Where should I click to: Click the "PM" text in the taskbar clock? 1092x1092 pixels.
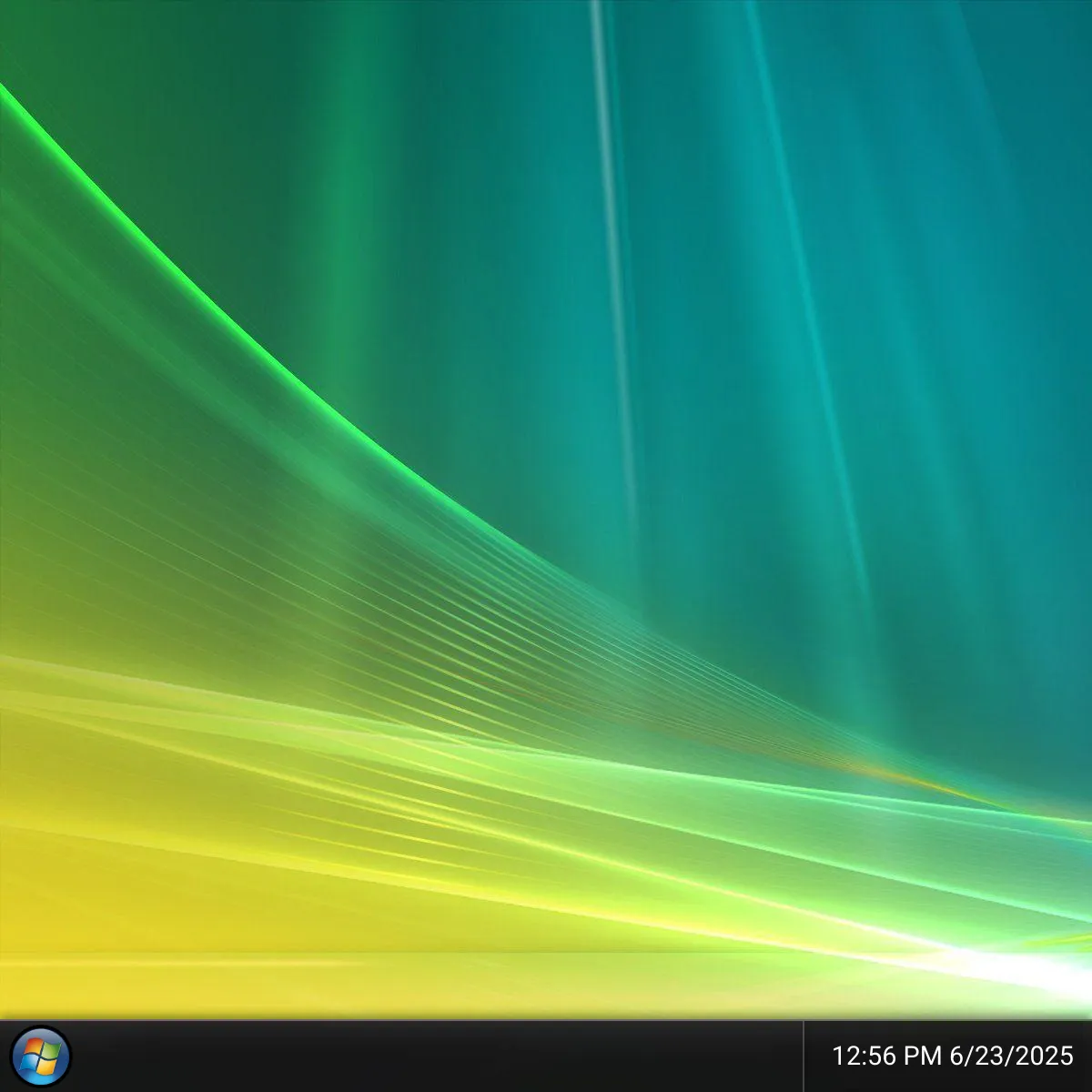(x=924, y=1056)
